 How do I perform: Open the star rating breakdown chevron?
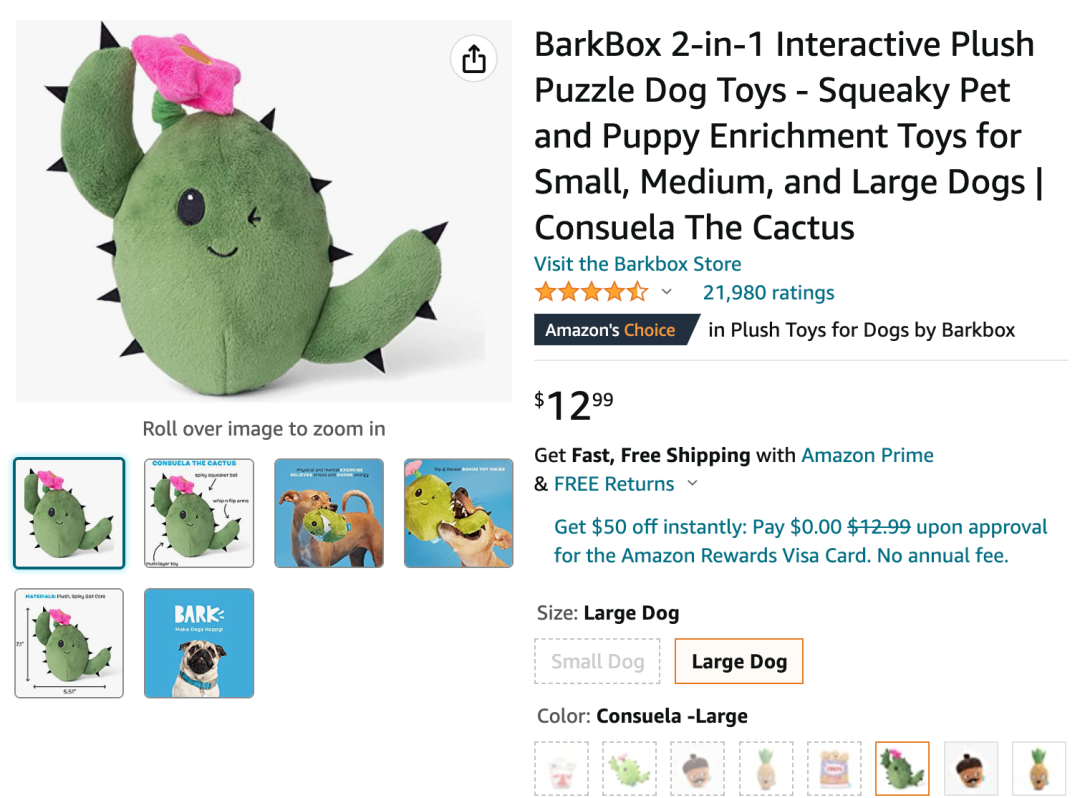667,292
